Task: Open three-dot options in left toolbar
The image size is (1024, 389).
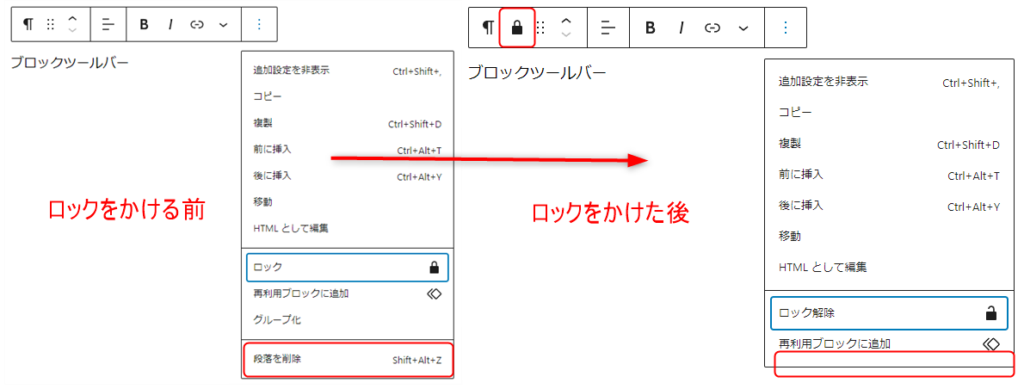Action: 259,24
